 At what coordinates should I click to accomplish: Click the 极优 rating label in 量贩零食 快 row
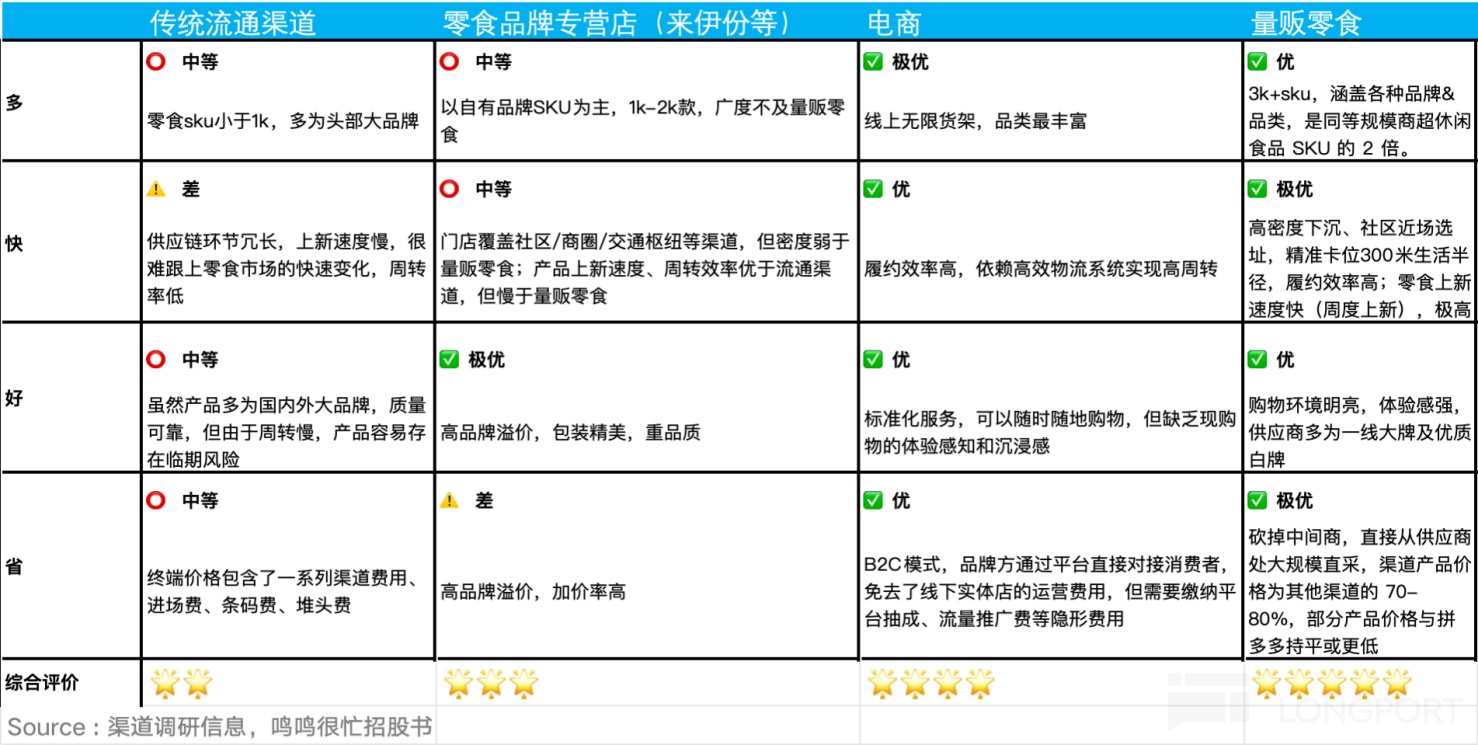point(1295,189)
